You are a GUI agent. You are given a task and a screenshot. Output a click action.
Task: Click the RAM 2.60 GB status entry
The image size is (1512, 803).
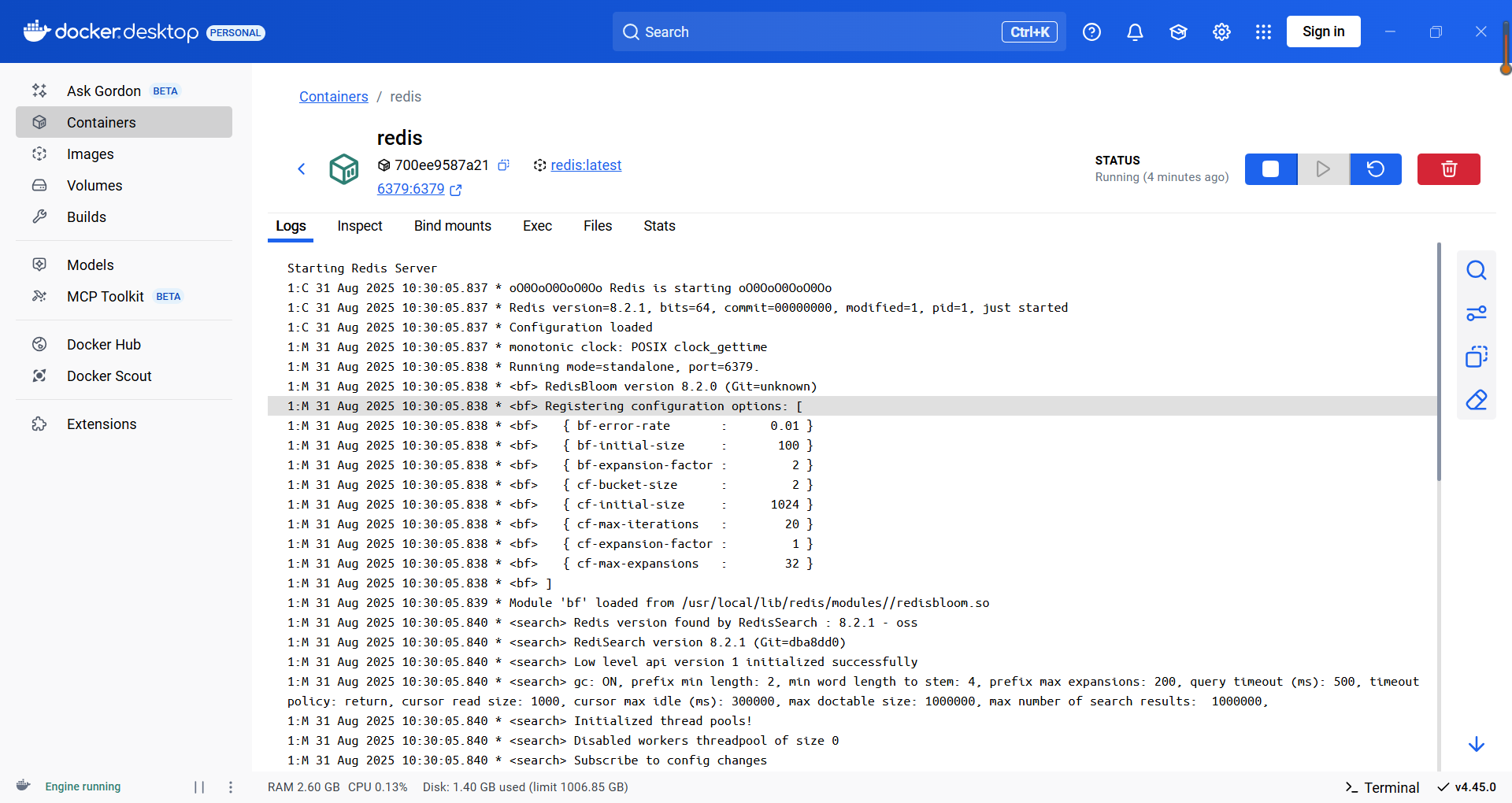coord(304,786)
